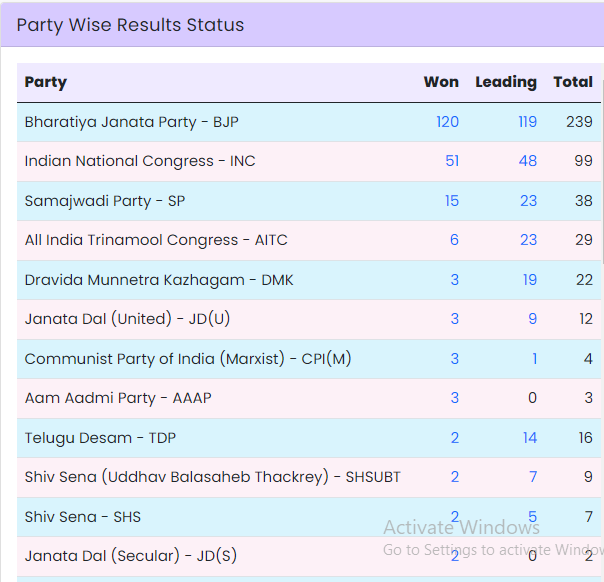View Aam Aadmi Party won count 3
The width and height of the screenshot is (604, 582).
454,398
